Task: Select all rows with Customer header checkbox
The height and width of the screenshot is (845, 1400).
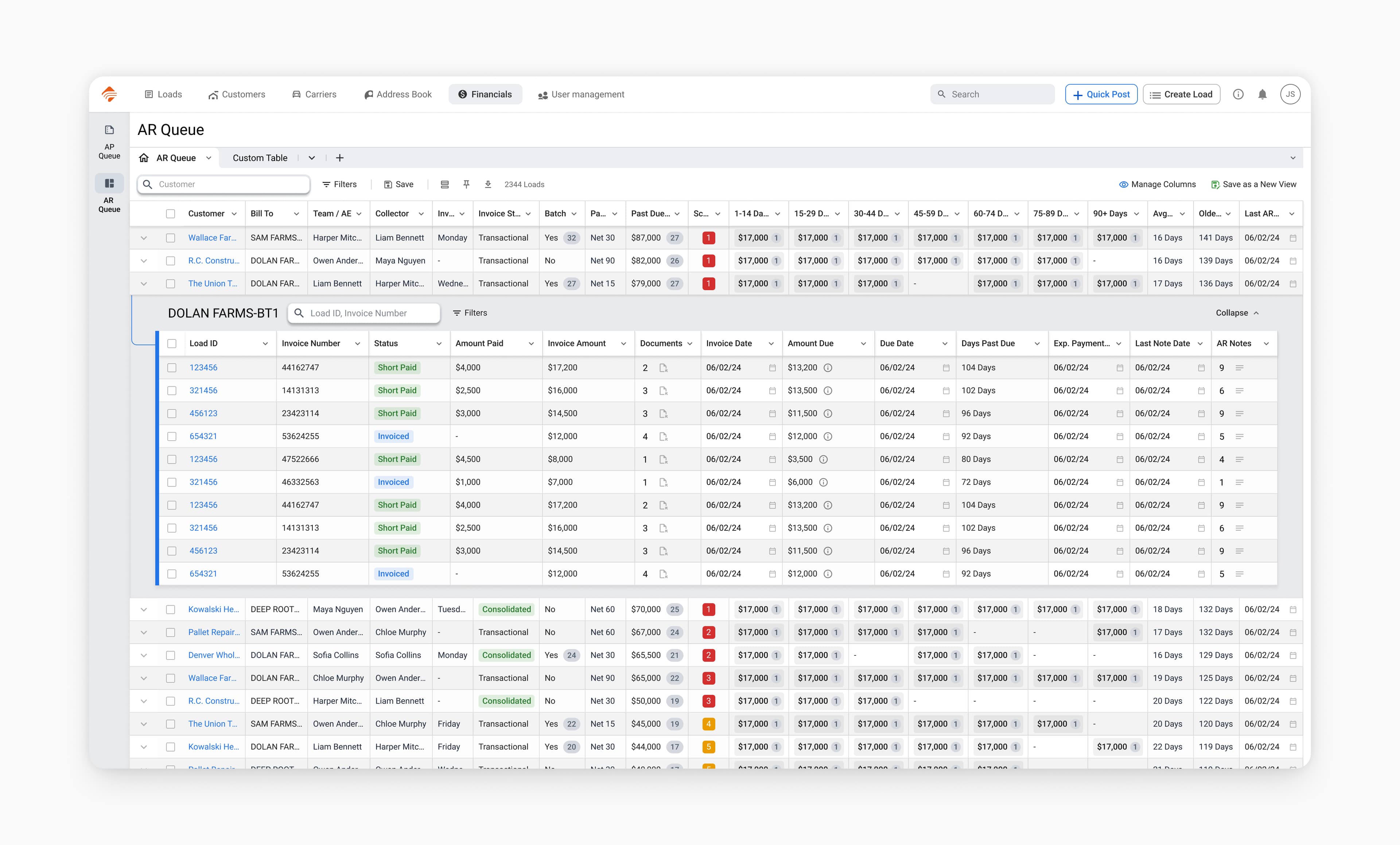Action: [171, 214]
